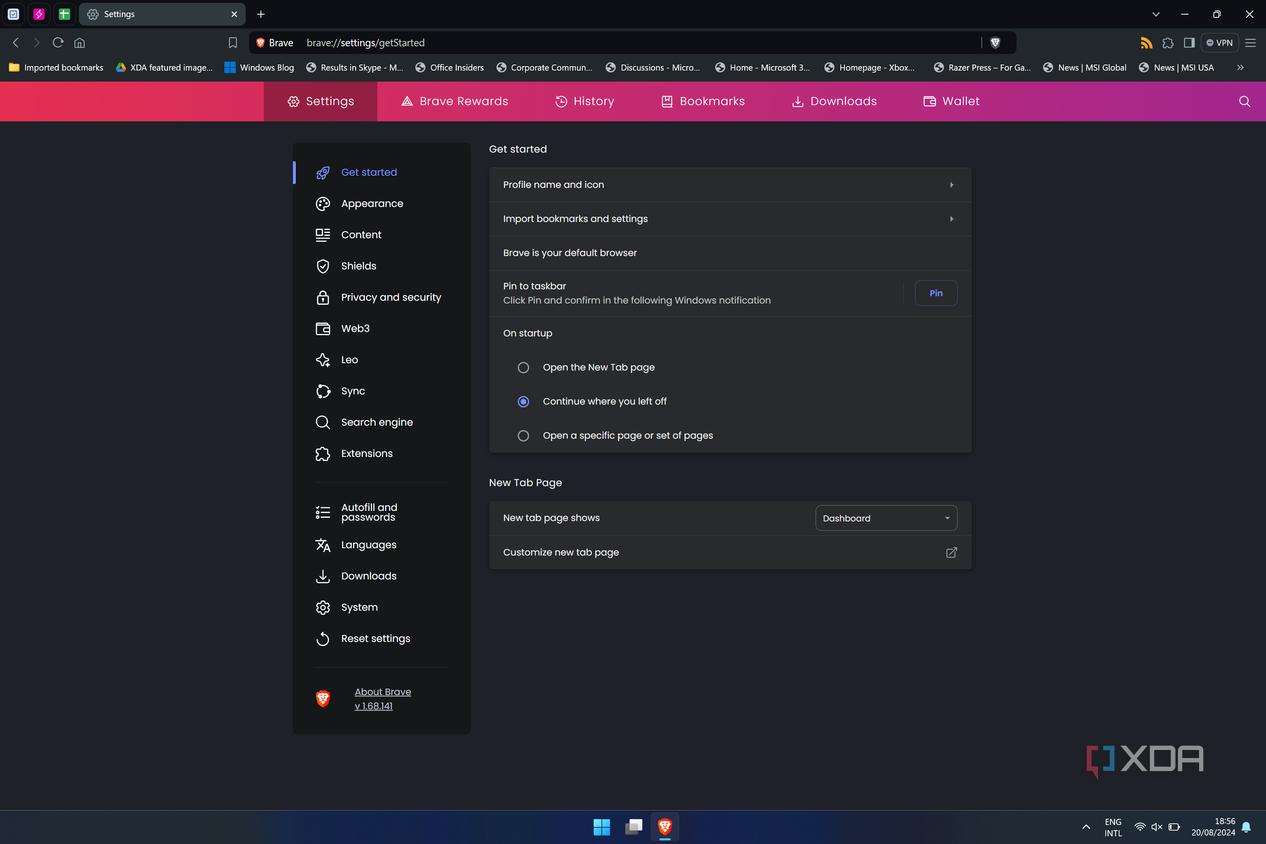This screenshot has height=844, width=1266.
Task: Show hidden system tray icons
Action: click(1086, 827)
